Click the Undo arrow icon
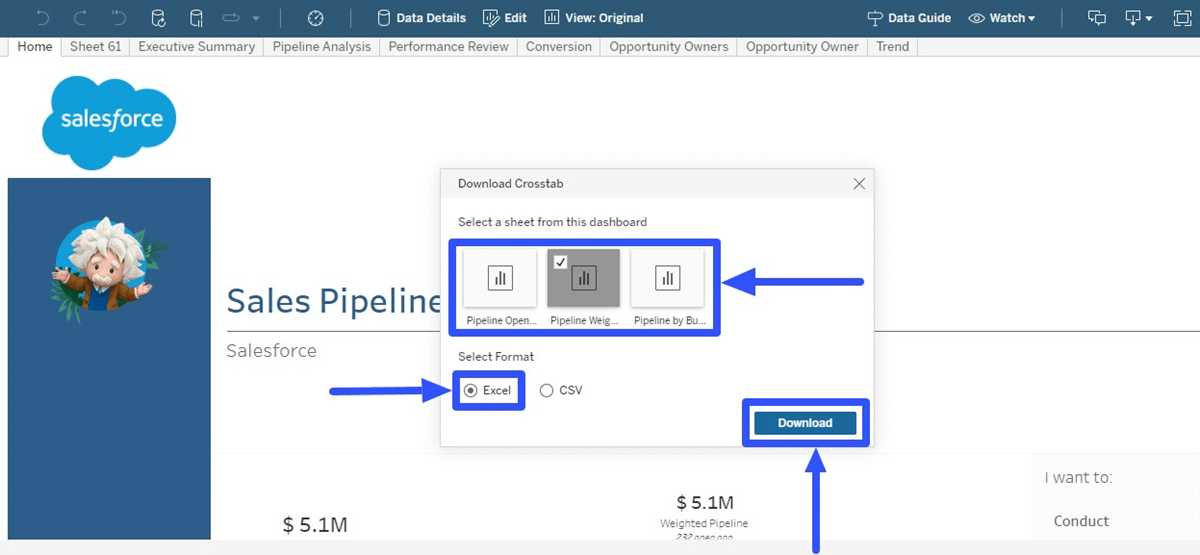The height and width of the screenshot is (555, 1200). pos(42,18)
